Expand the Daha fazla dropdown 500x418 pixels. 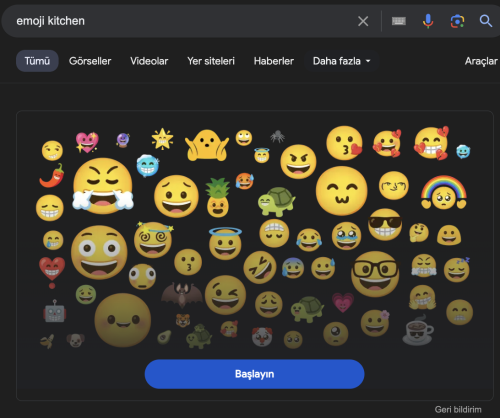tap(342, 61)
